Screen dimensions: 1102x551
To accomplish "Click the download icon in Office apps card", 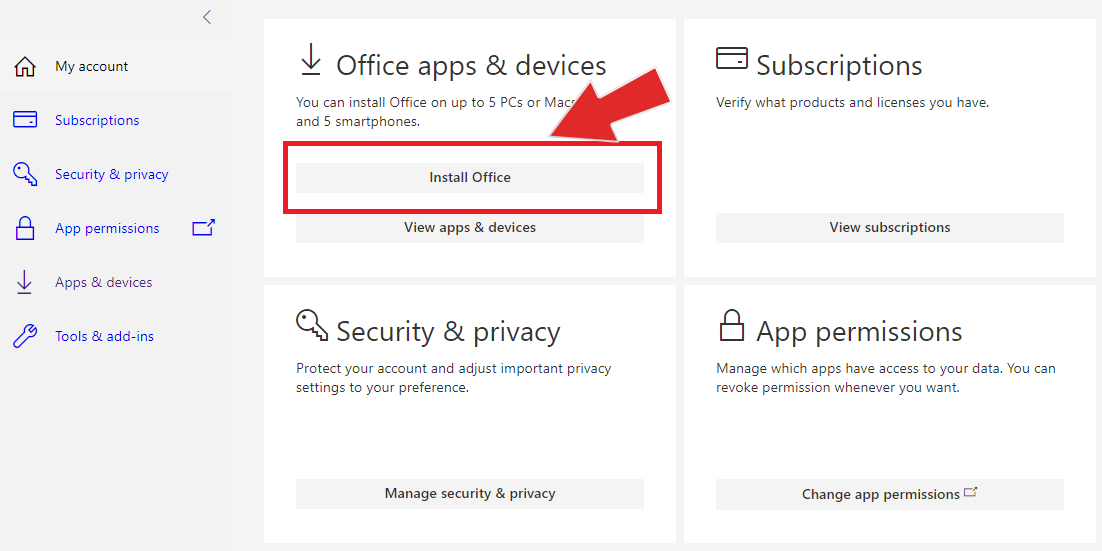I will coord(311,60).
